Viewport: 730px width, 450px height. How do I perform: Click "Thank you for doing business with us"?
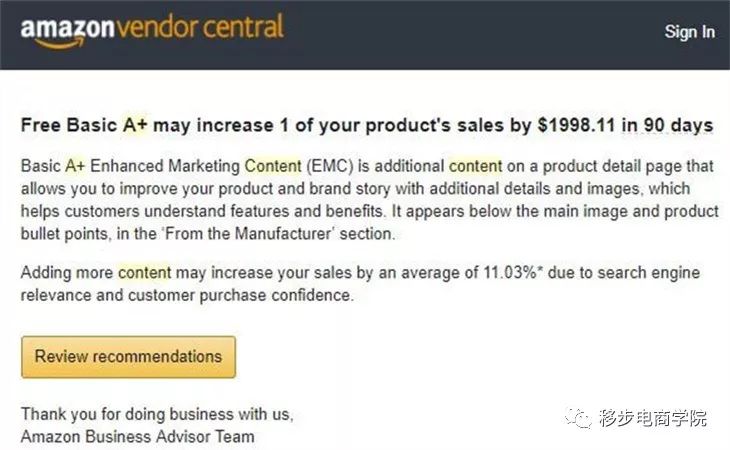pyautogui.click(x=157, y=414)
